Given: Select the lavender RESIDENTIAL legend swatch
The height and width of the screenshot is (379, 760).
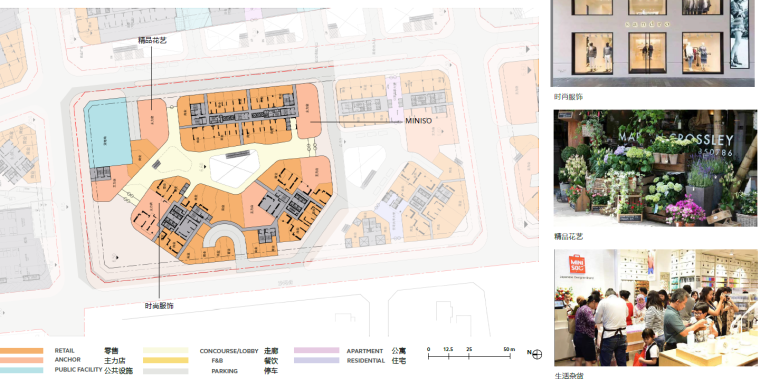Looking at the screenshot, I should pyautogui.click(x=317, y=360).
